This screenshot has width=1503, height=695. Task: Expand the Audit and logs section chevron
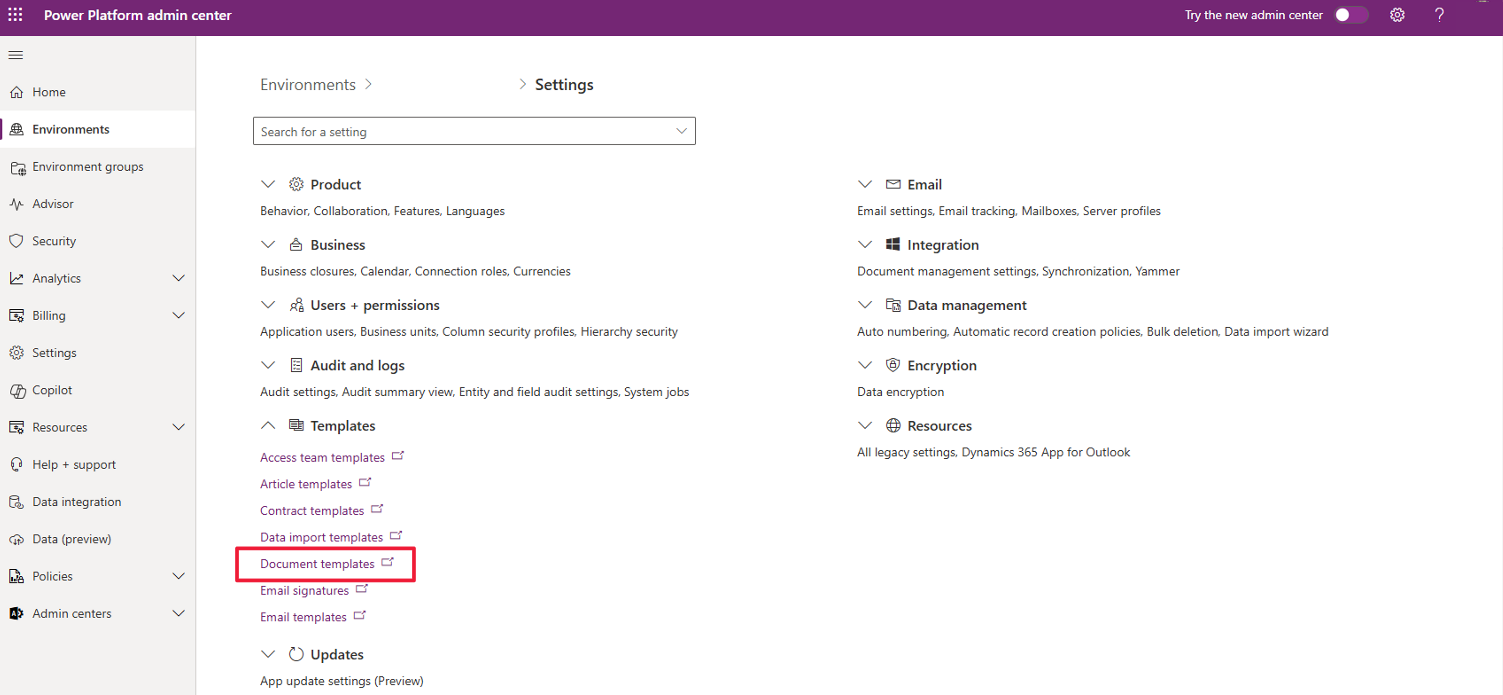267,366
